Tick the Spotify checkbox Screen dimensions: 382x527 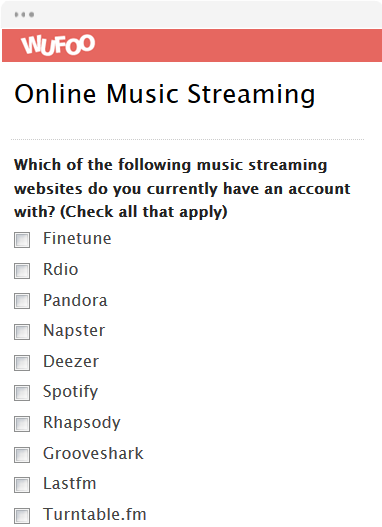coord(22,393)
